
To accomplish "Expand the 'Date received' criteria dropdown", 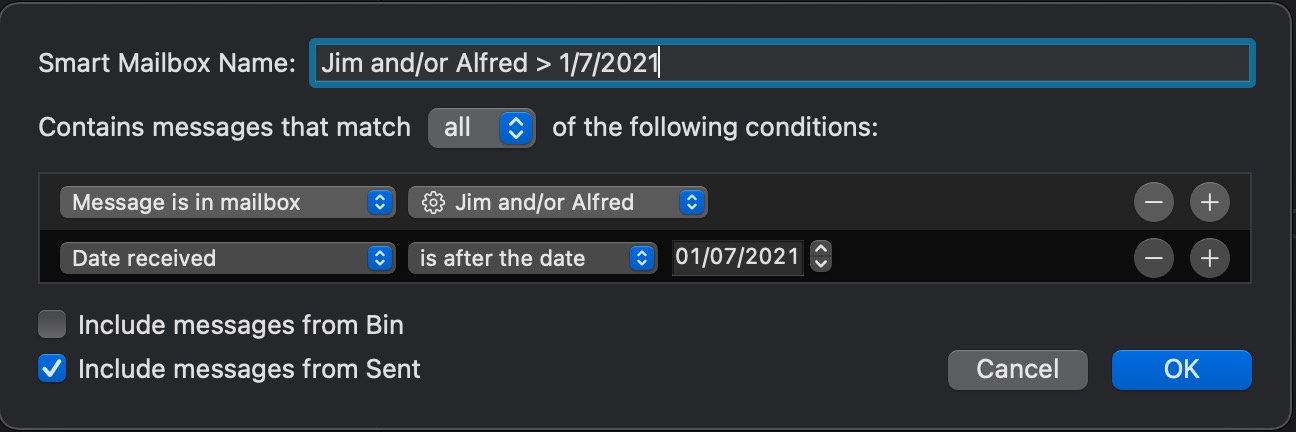I will point(225,258).
